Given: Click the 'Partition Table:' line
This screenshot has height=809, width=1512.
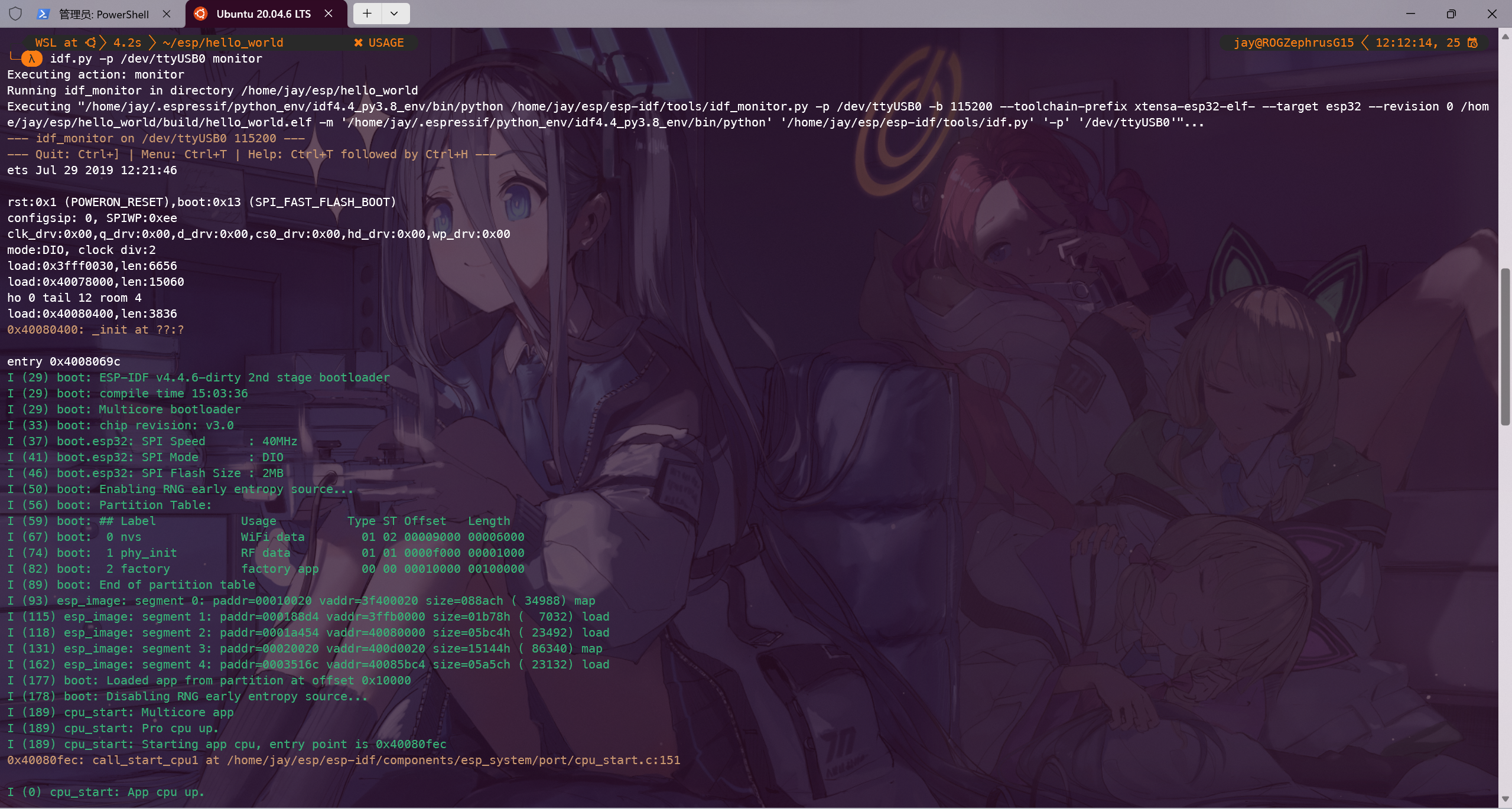Looking at the screenshot, I should click(x=109, y=505).
